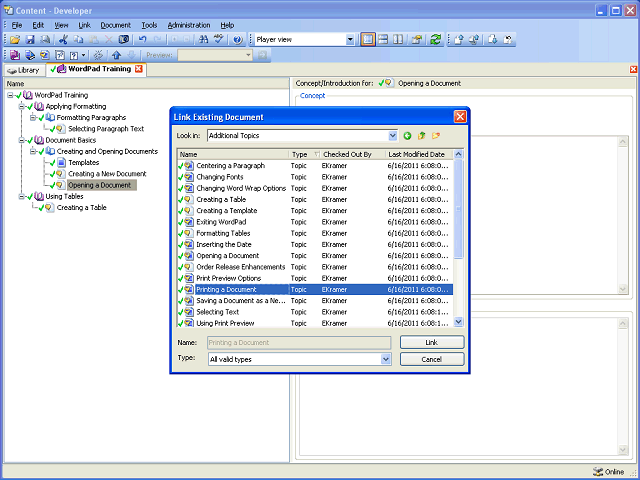The width and height of the screenshot is (640, 480).
Task: Click the Move Up blue arrow icon
Action: pyautogui.click(x=117, y=55)
